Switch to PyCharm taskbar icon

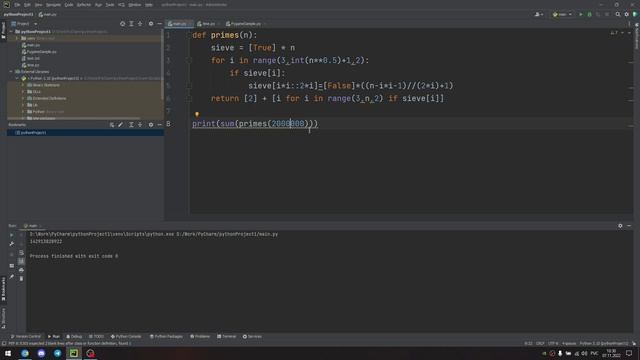tap(74, 353)
